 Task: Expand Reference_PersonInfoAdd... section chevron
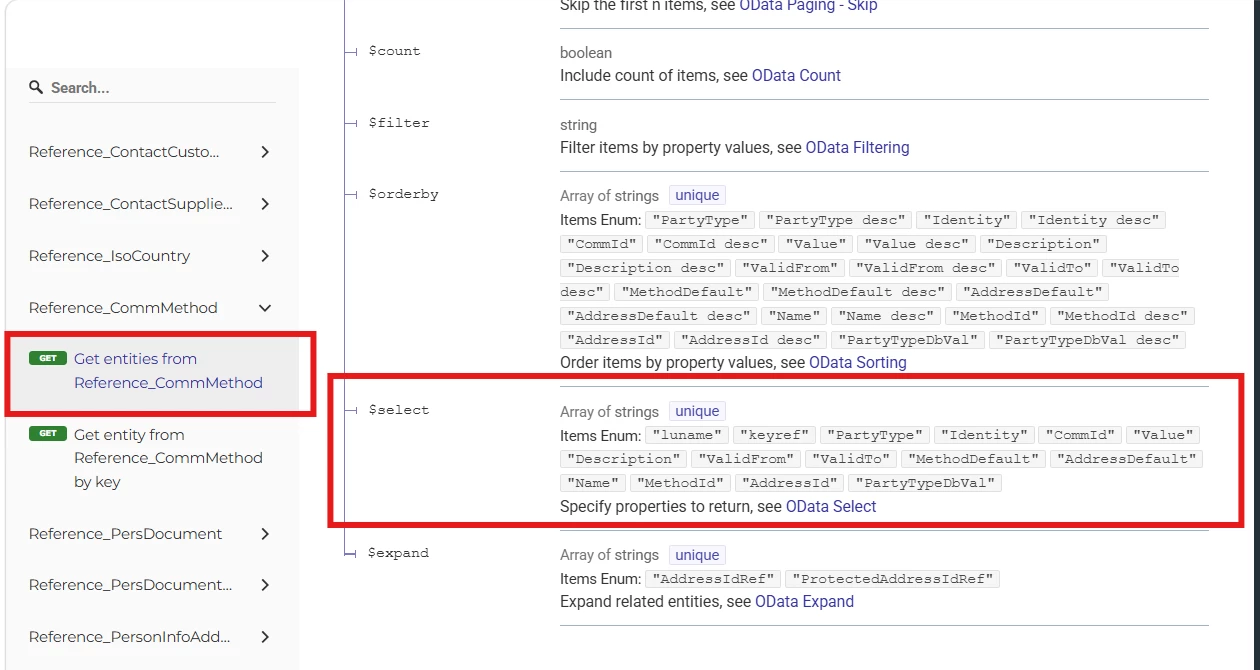click(265, 637)
